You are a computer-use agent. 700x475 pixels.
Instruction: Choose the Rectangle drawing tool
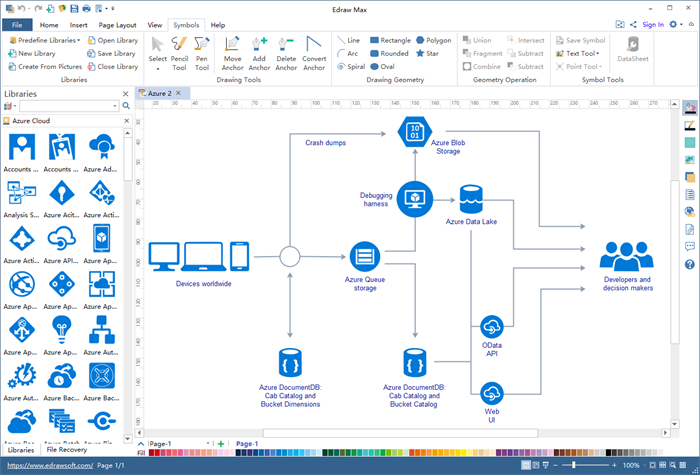(x=389, y=40)
